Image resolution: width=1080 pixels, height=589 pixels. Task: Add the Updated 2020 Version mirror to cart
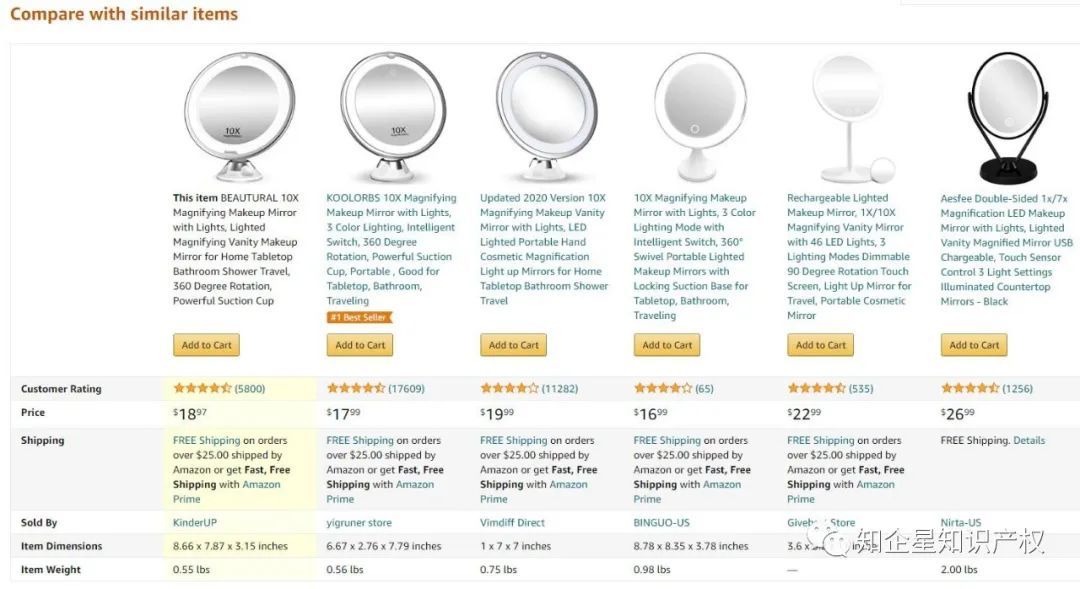(x=514, y=345)
